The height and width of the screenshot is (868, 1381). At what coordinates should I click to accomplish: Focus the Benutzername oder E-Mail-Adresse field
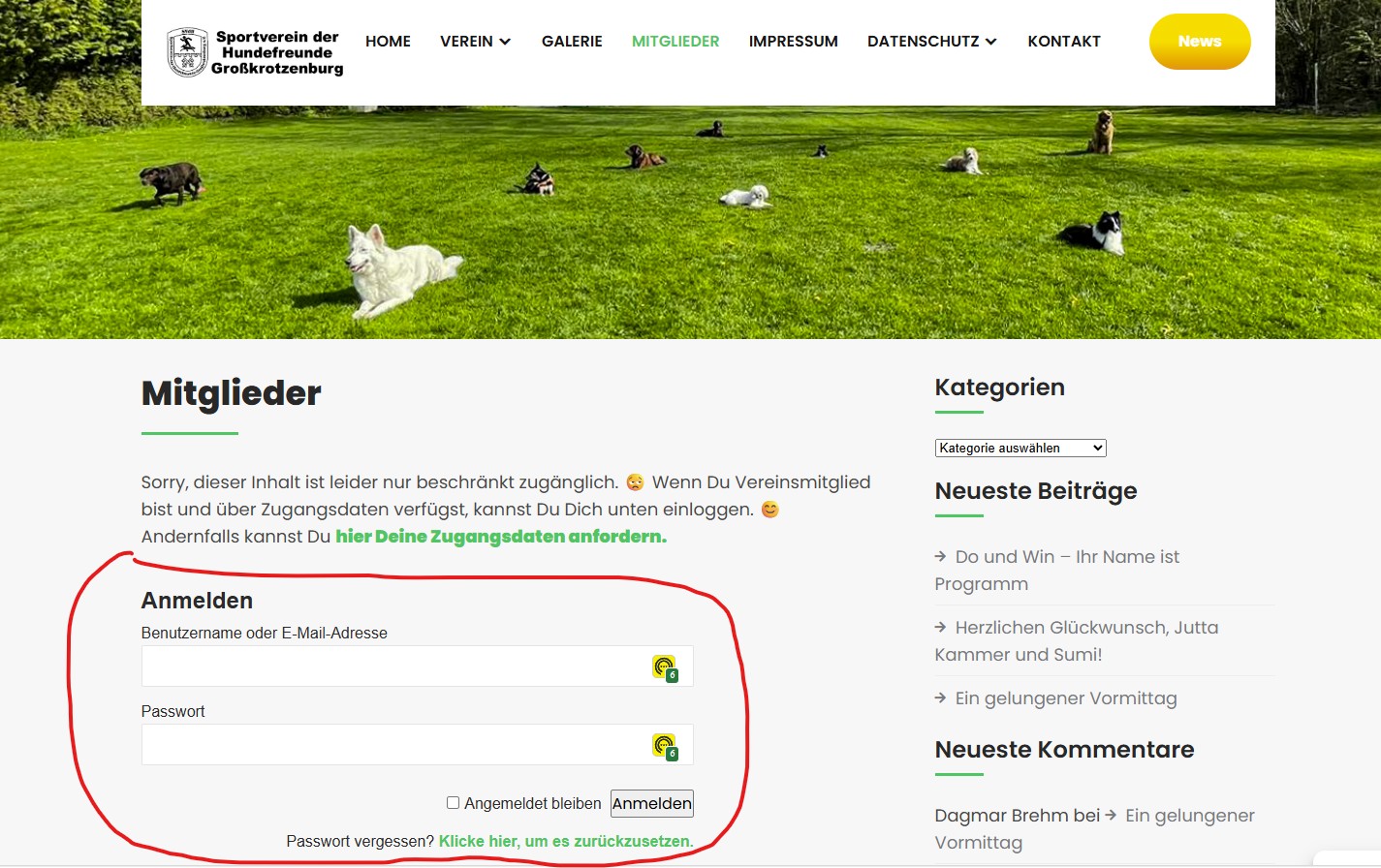pos(392,666)
